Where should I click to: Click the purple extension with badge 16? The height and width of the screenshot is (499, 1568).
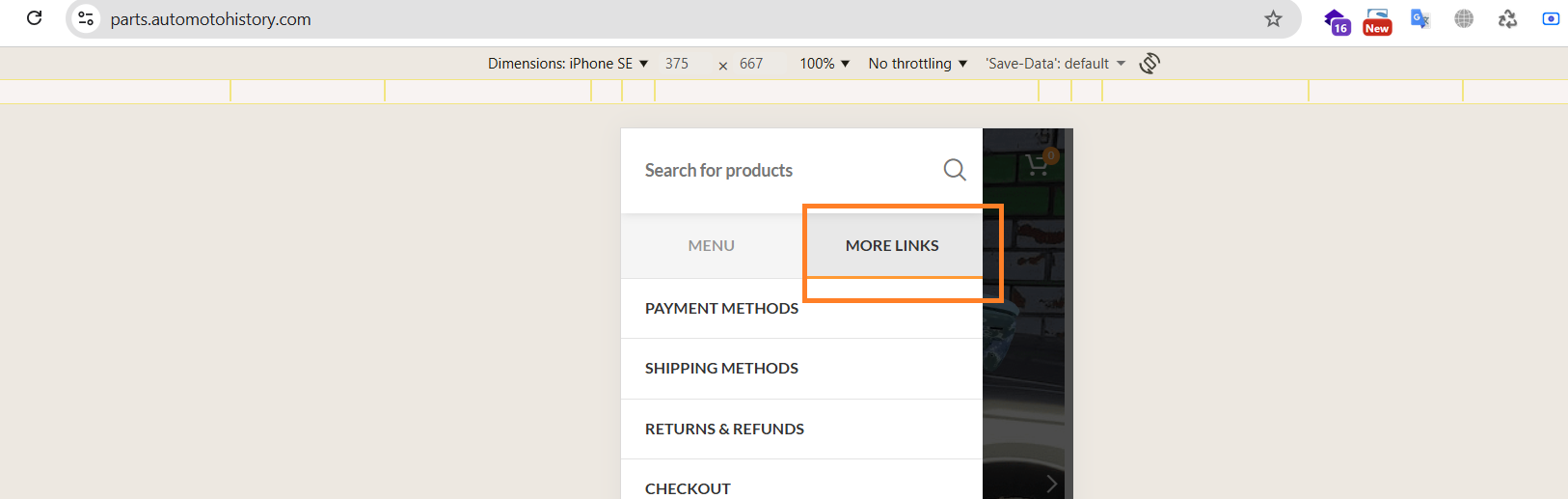pos(1336,20)
